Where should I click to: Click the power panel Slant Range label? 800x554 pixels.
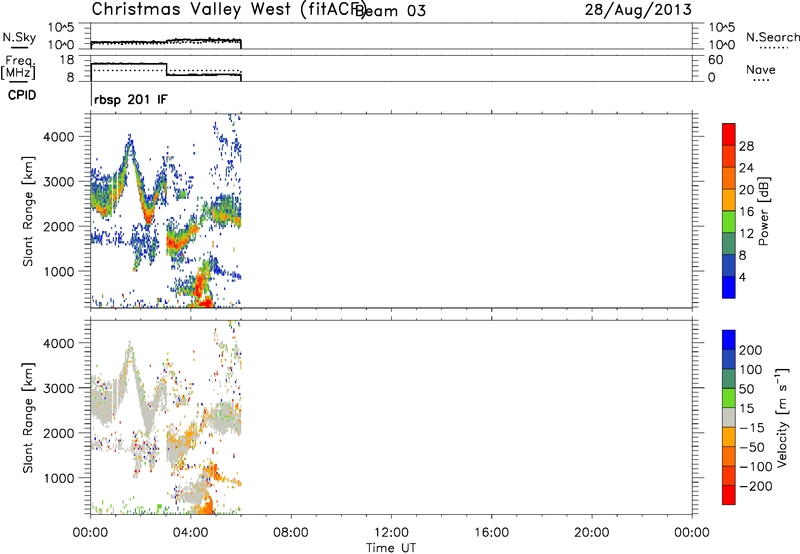28,211
